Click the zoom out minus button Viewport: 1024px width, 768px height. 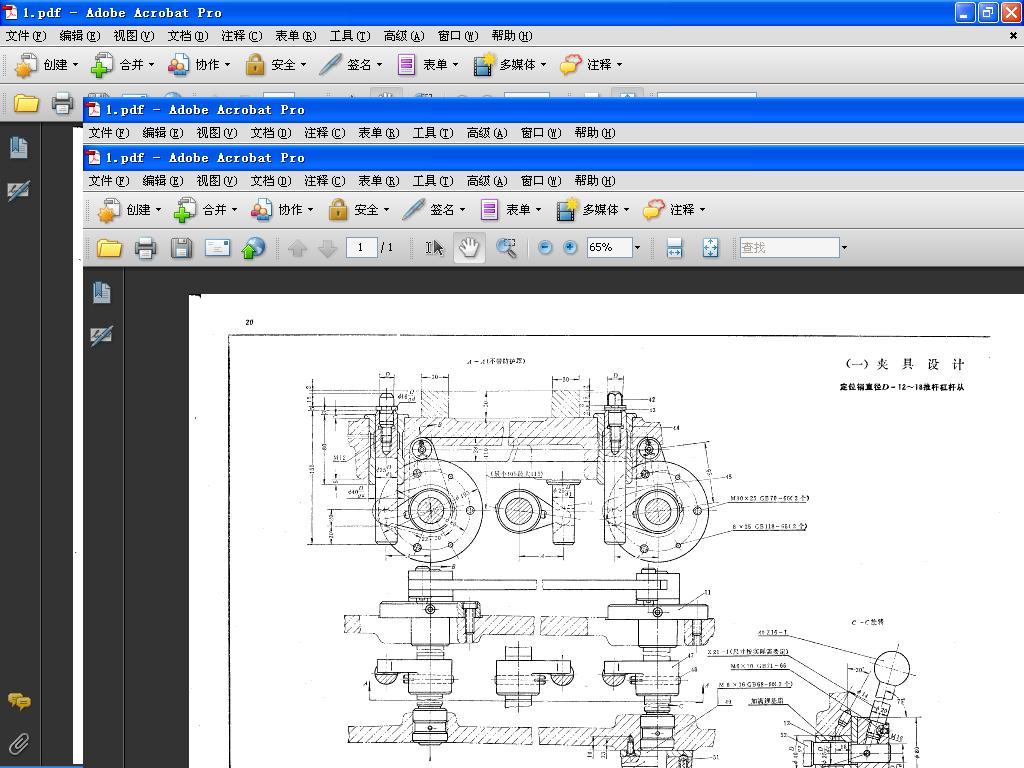[545, 248]
